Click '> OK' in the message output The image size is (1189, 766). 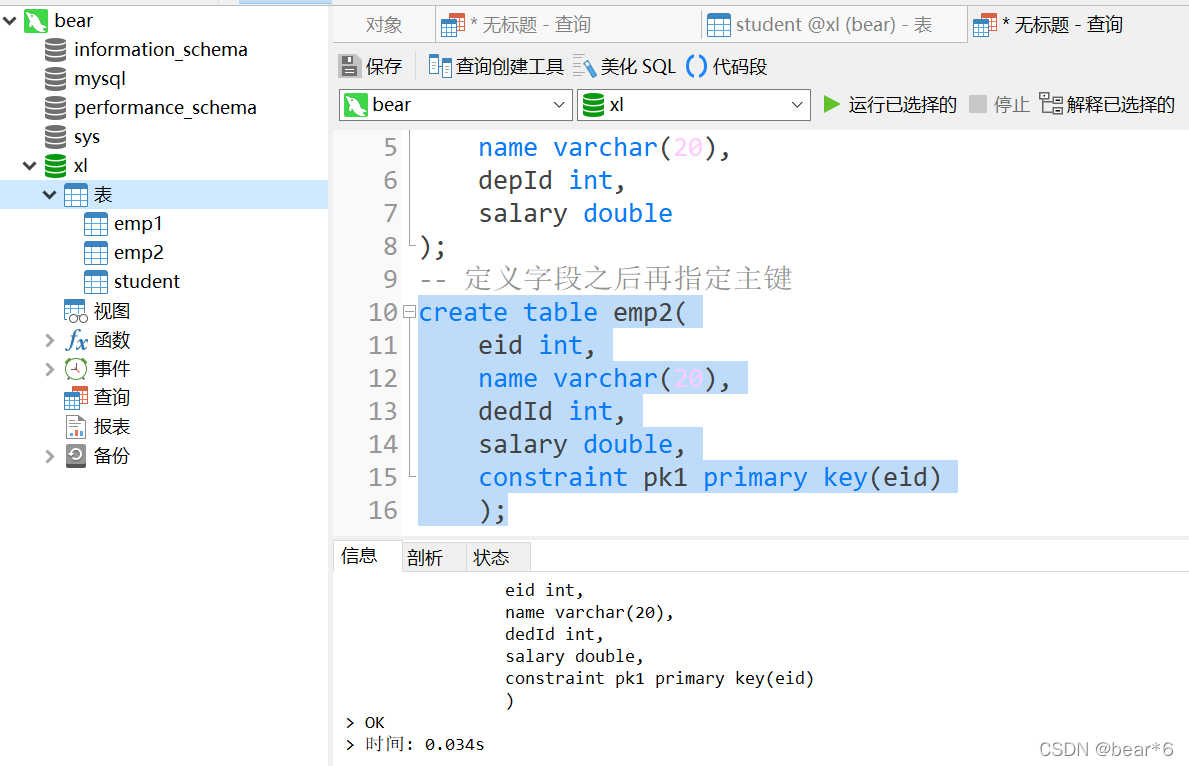coord(365,723)
